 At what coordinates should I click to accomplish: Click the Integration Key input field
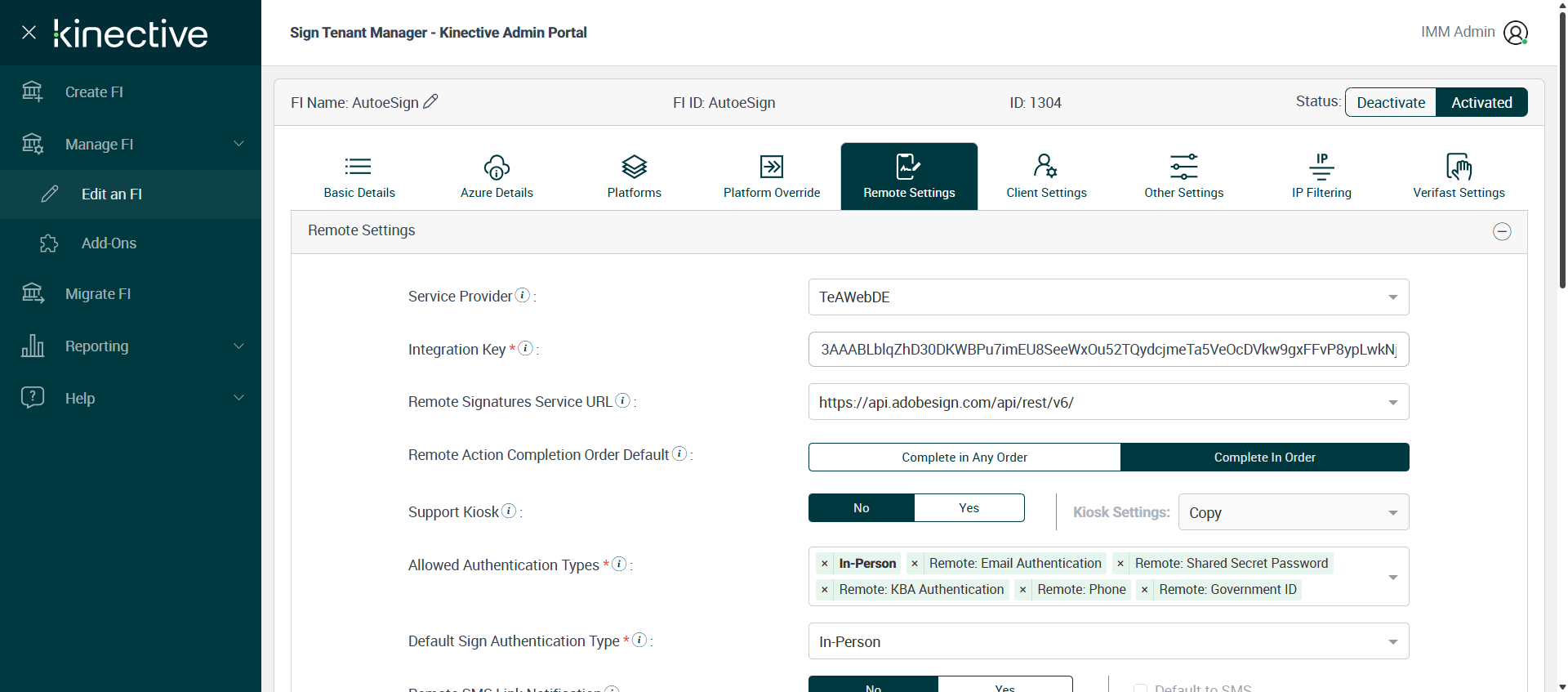1108,350
